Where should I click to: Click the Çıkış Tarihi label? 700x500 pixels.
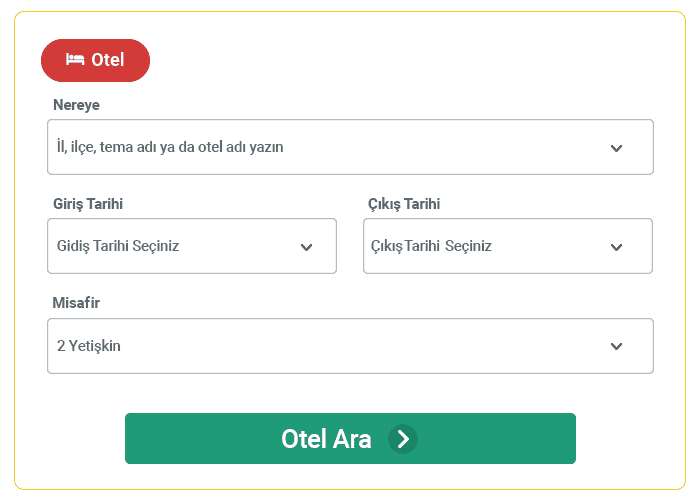click(x=404, y=204)
